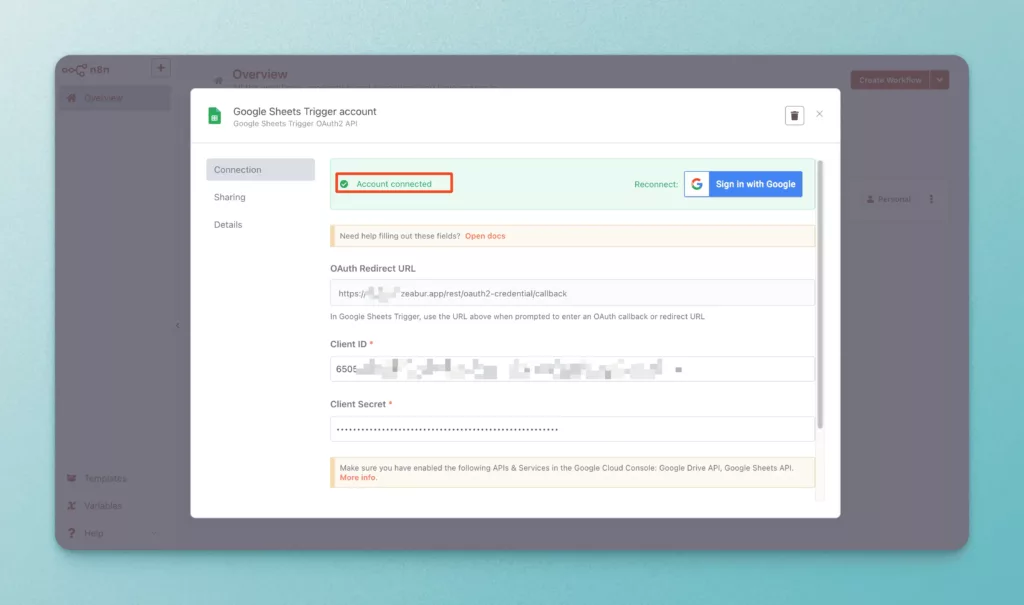The height and width of the screenshot is (605, 1024).
Task: Click the Client Secret input field
Action: pyautogui.click(x=572, y=429)
